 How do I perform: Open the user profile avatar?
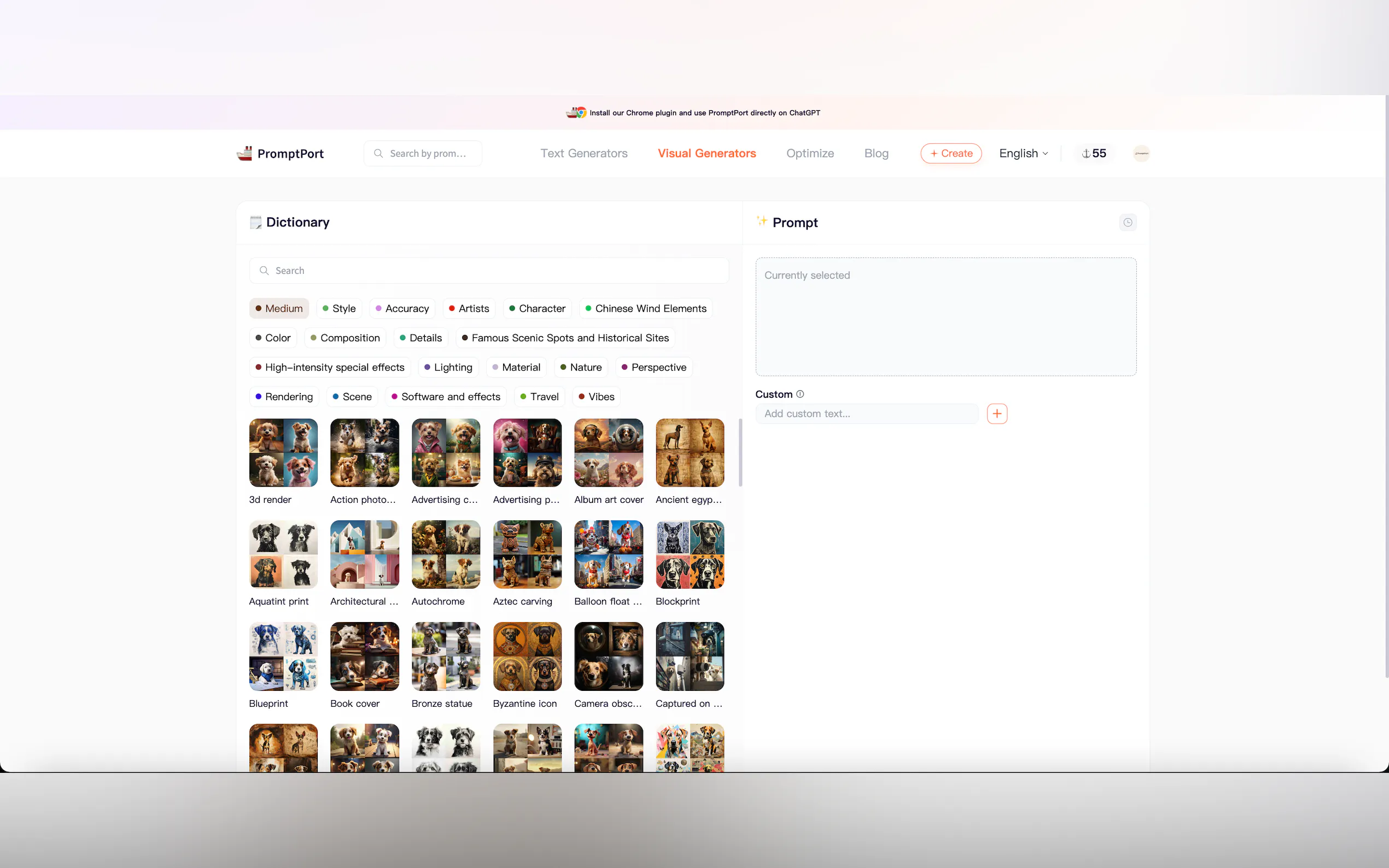(1140, 153)
